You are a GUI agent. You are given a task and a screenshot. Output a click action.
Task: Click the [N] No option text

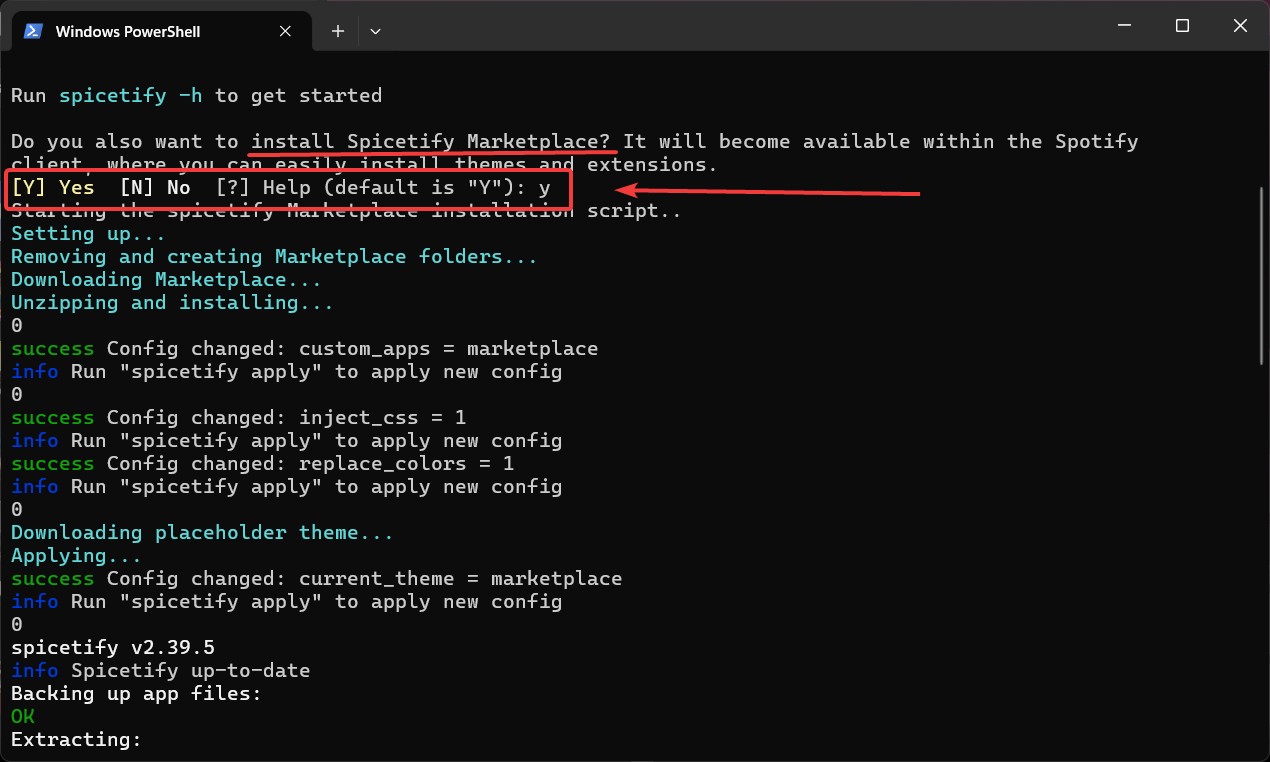pos(155,187)
